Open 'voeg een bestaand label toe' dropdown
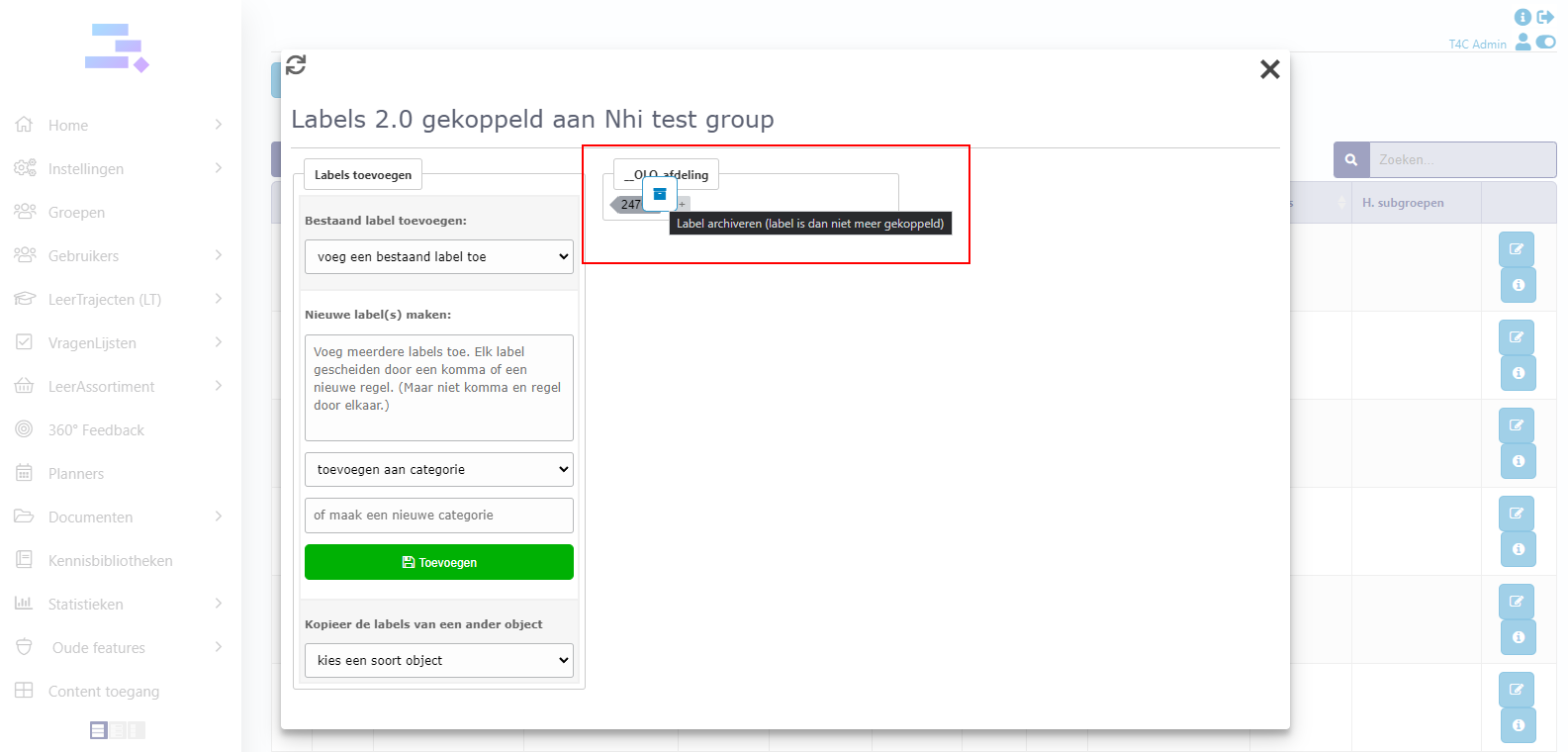 tap(439, 257)
